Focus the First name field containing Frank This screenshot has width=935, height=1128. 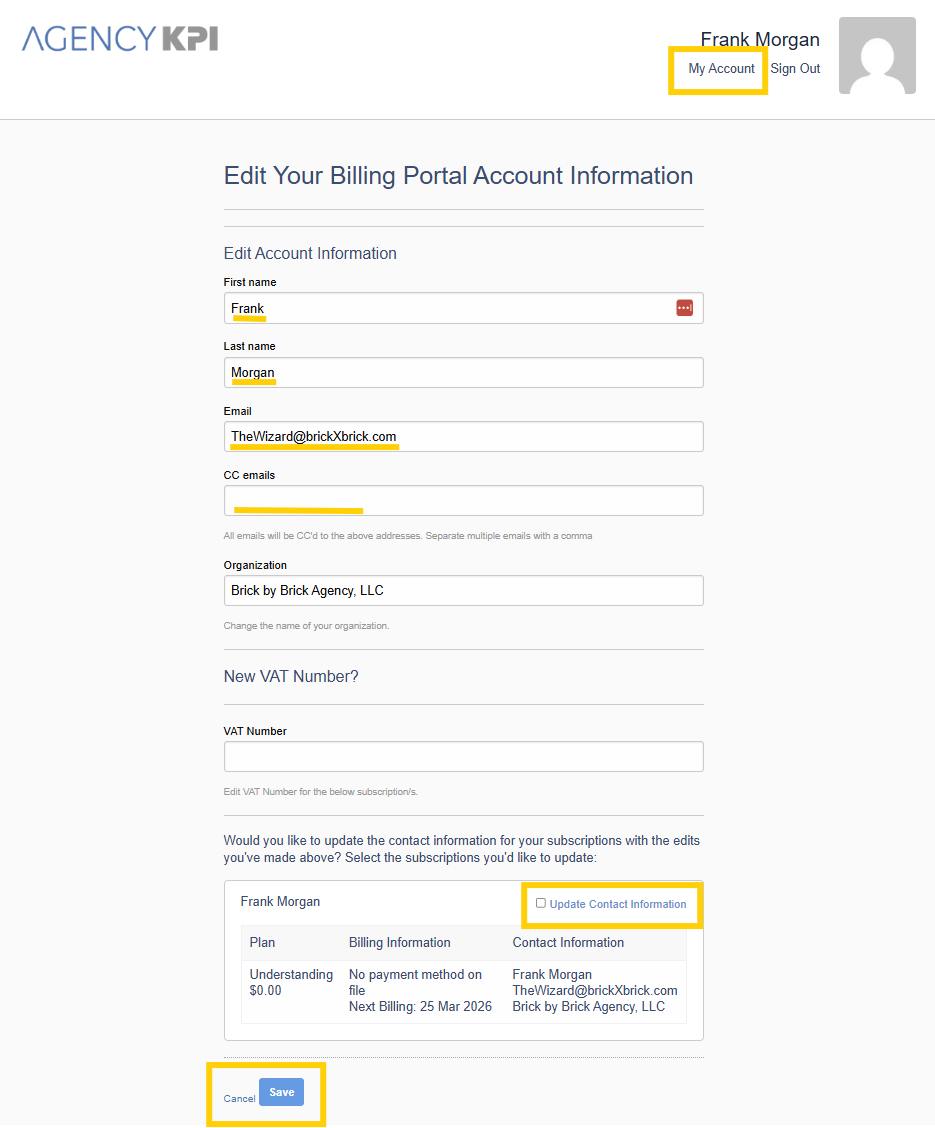(450, 308)
